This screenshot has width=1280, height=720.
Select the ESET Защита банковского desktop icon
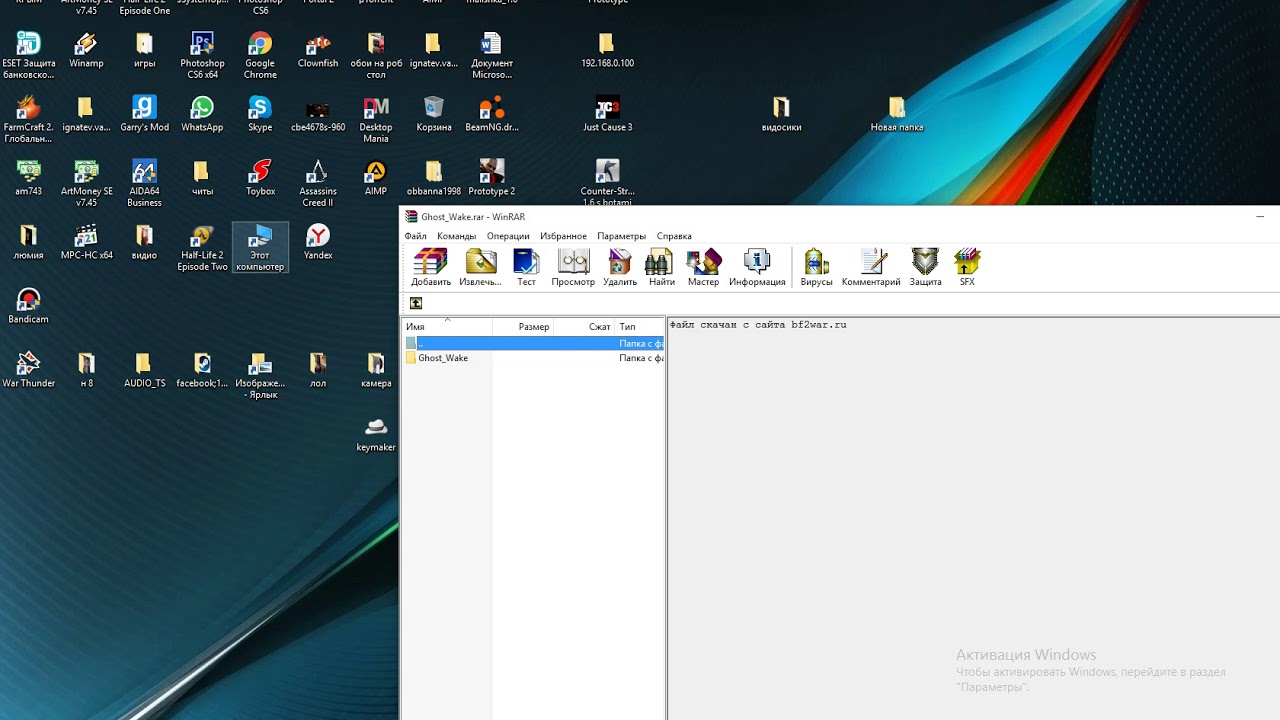point(28,56)
